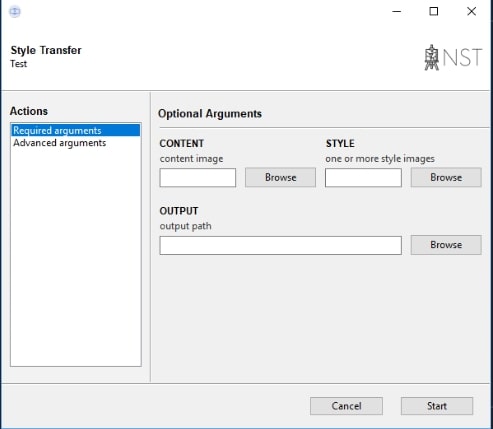Image resolution: width=493 pixels, height=429 pixels.
Task: Click the empty area of Actions list
Action: pos(76,257)
